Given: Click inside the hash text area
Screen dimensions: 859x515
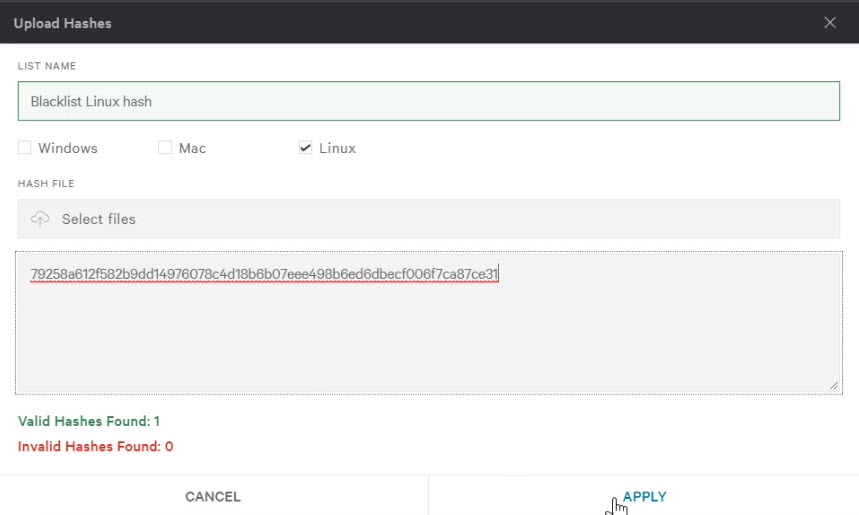Looking at the screenshot, I should point(428,323).
